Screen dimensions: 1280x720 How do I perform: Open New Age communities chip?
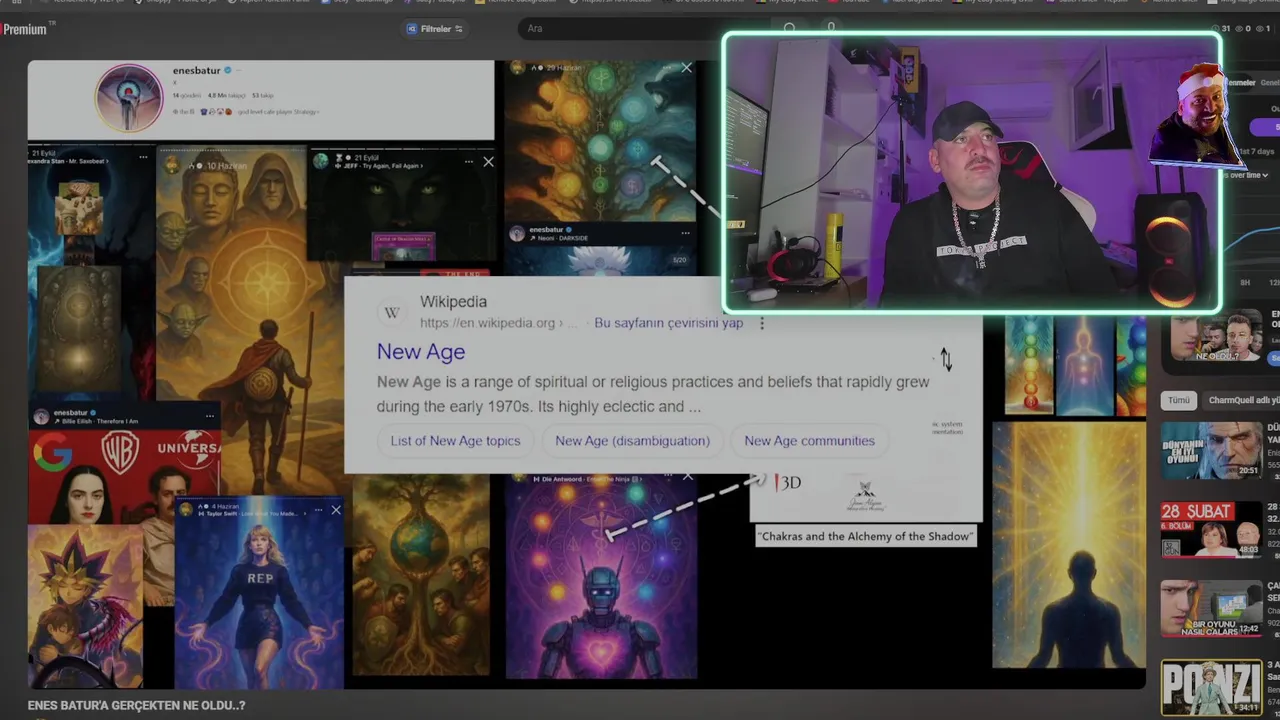point(809,440)
